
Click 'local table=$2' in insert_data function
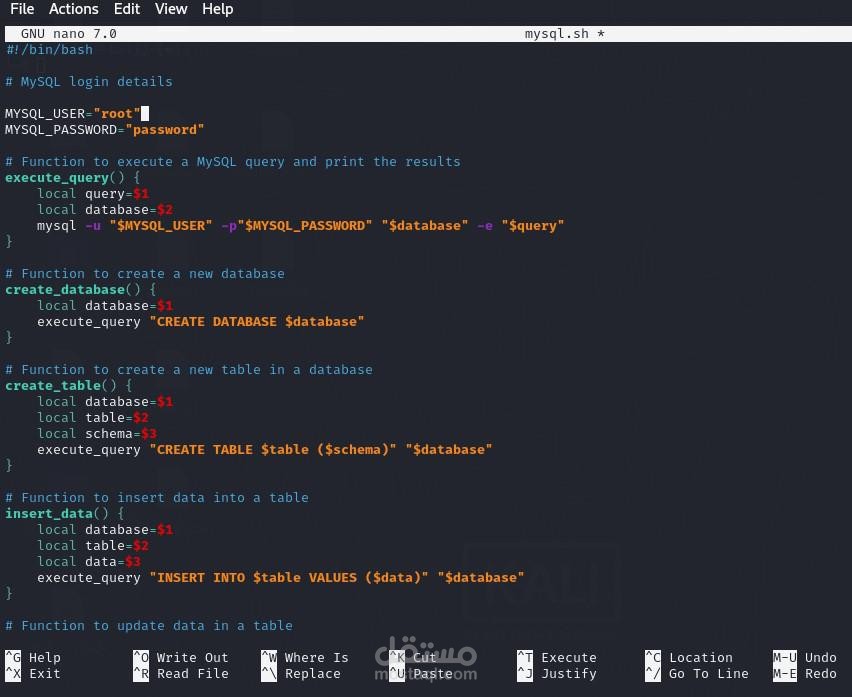tap(93, 545)
